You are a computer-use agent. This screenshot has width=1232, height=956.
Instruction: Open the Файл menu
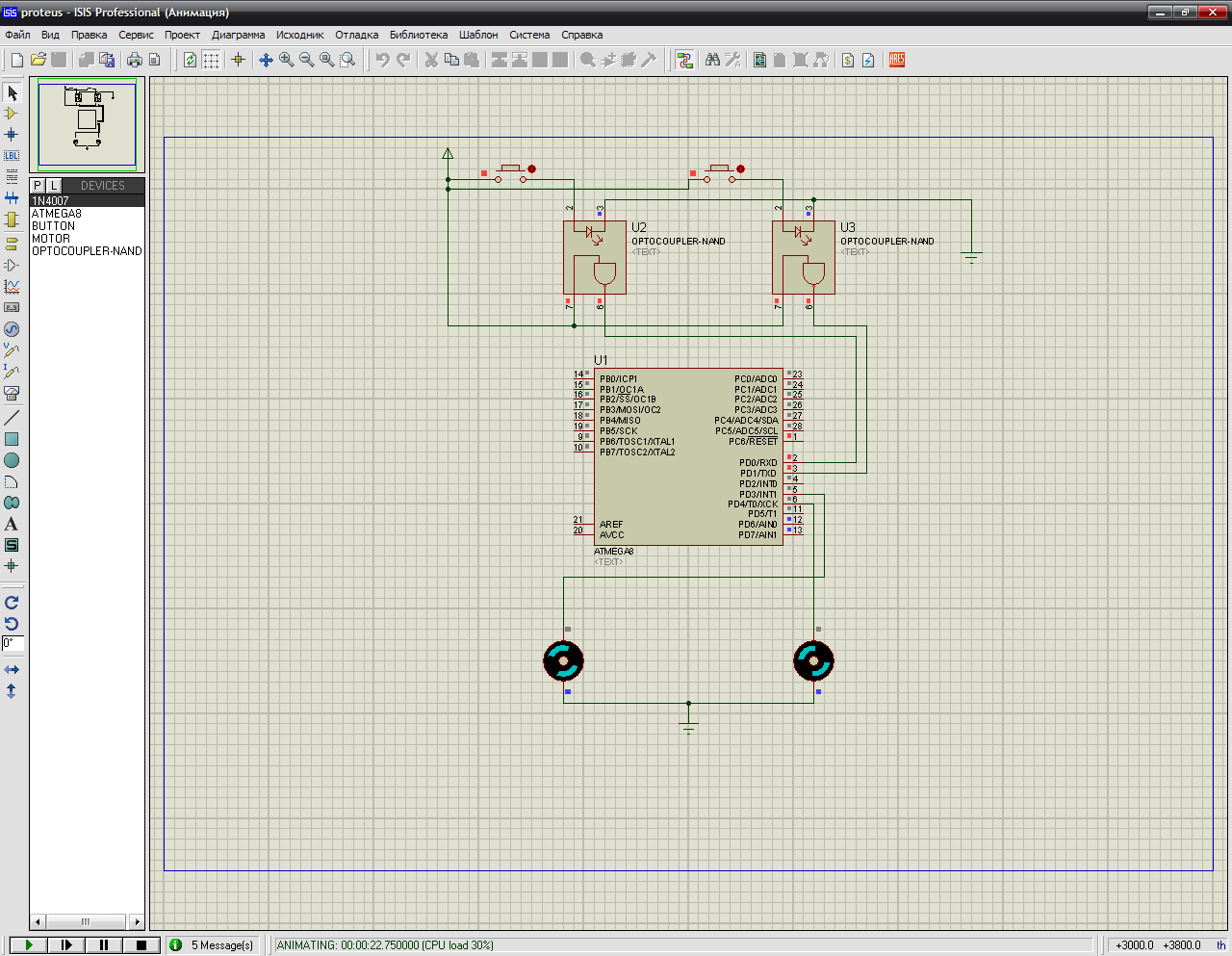17,35
